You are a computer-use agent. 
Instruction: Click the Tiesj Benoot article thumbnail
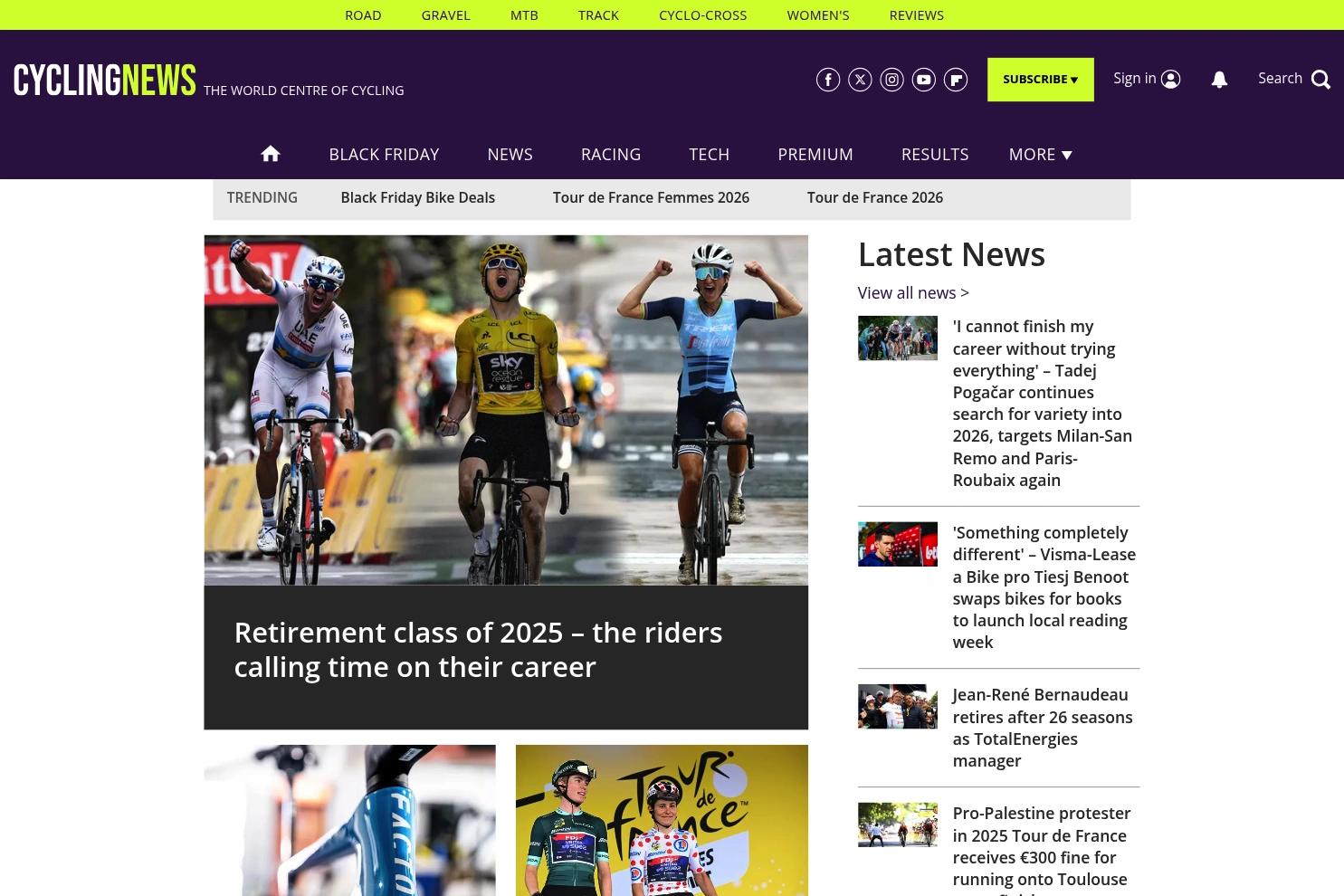point(897,544)
